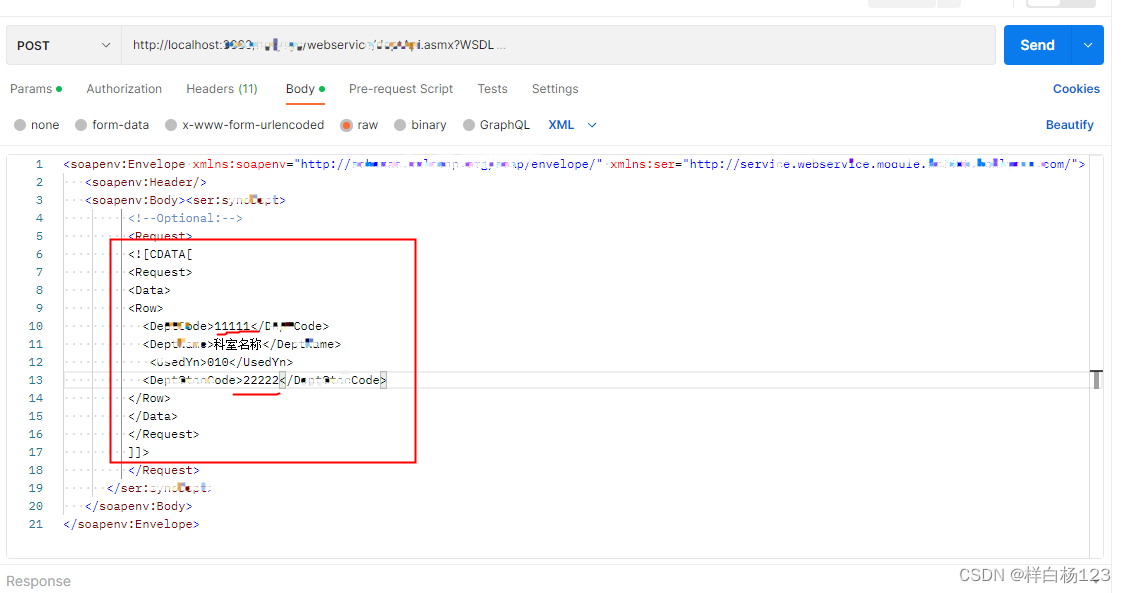This screenshot has width=1126, height=593.
Task: Open the Authorization tab
Action: coord(123,89)
